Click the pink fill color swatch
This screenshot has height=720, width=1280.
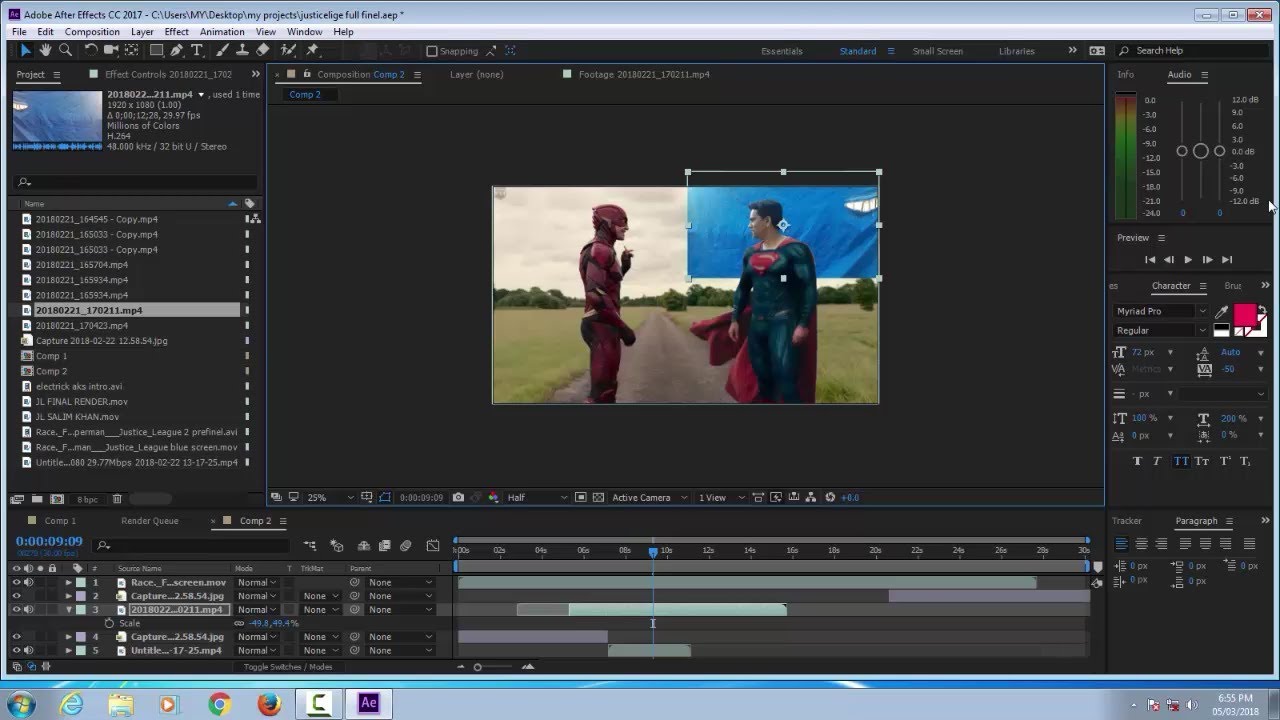click(x=1244, y=315)
